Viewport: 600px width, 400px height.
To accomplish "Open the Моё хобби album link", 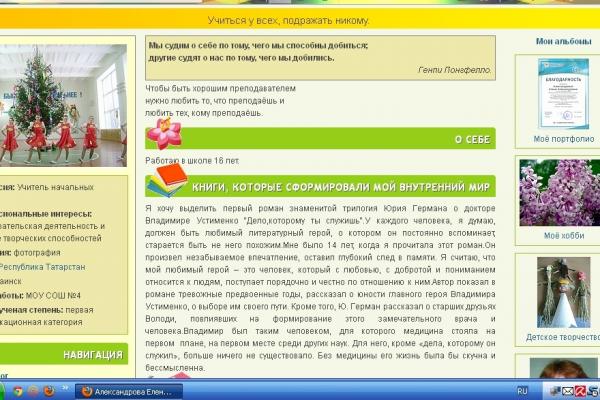I will (564, 236).
